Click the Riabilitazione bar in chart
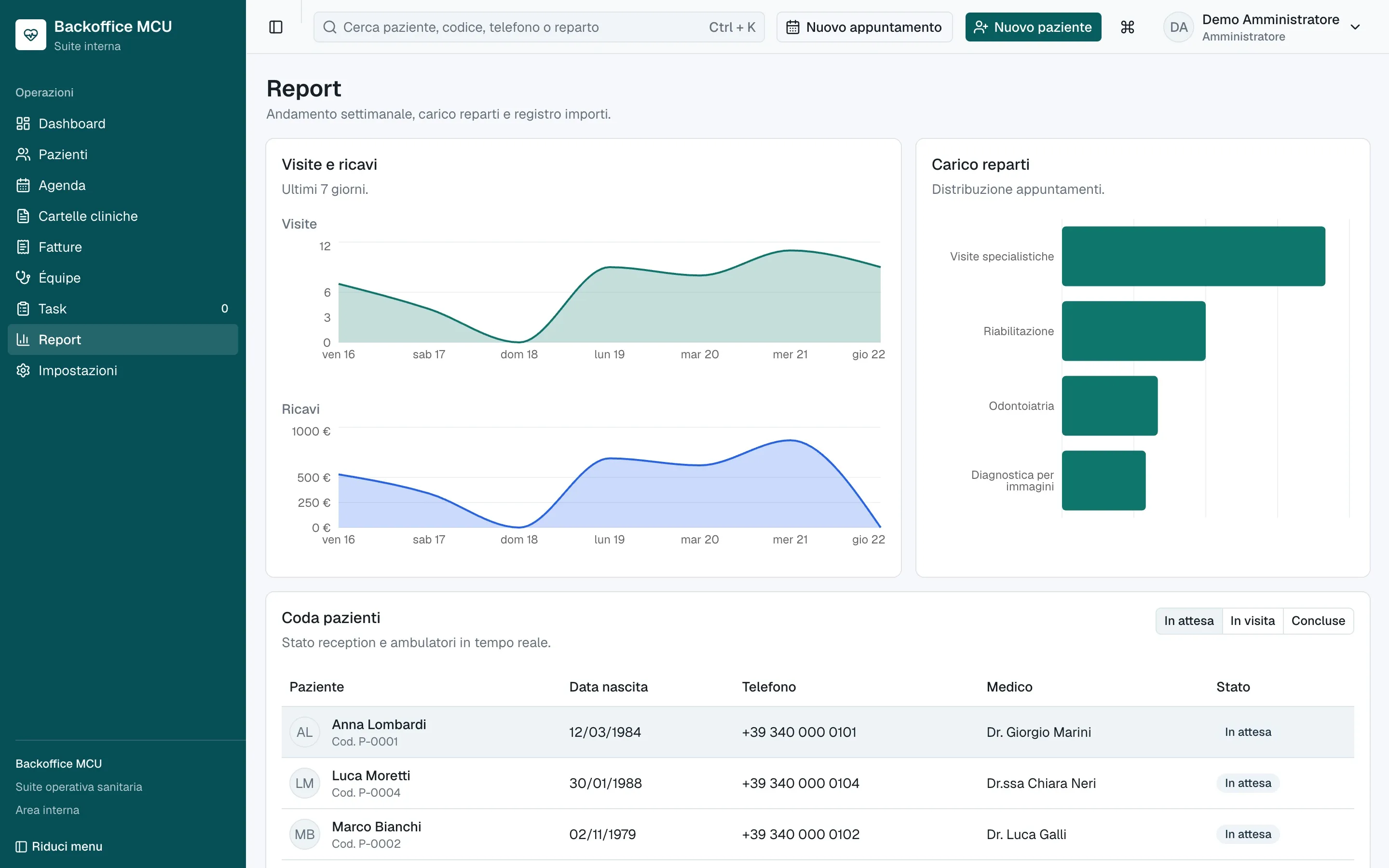 point(1133,331)
